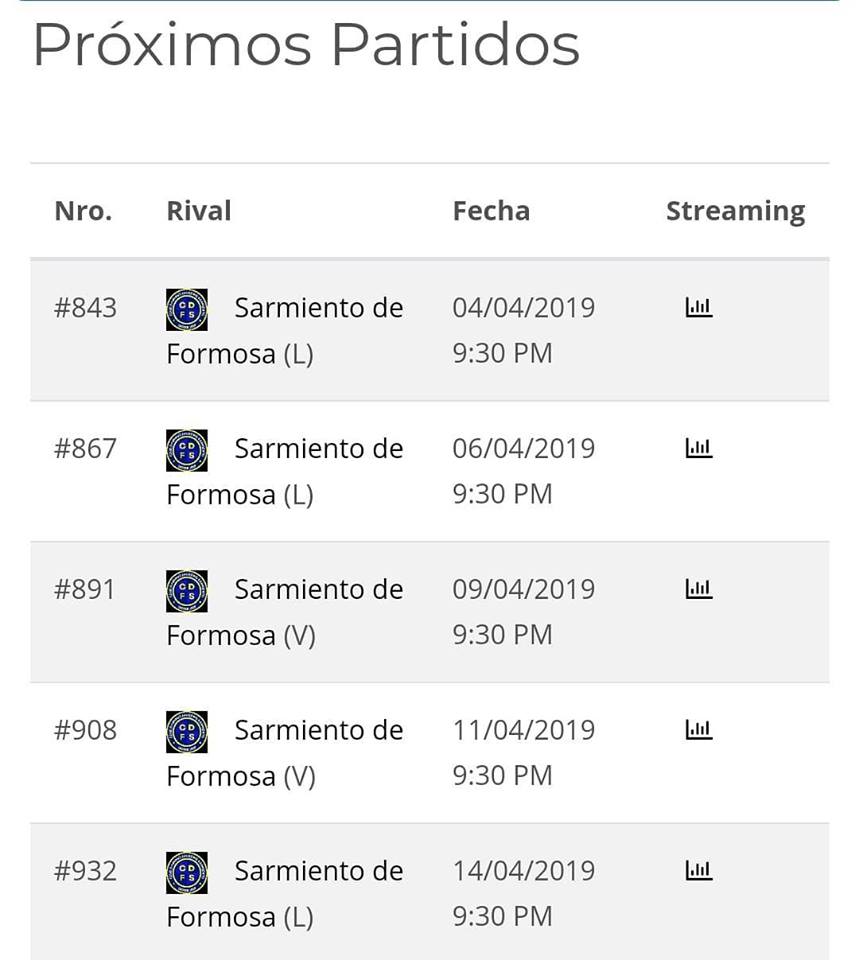This screenshot has height=960, width=859.
Task: Click the Próximos Partidos heading
Action: (306, 45)
